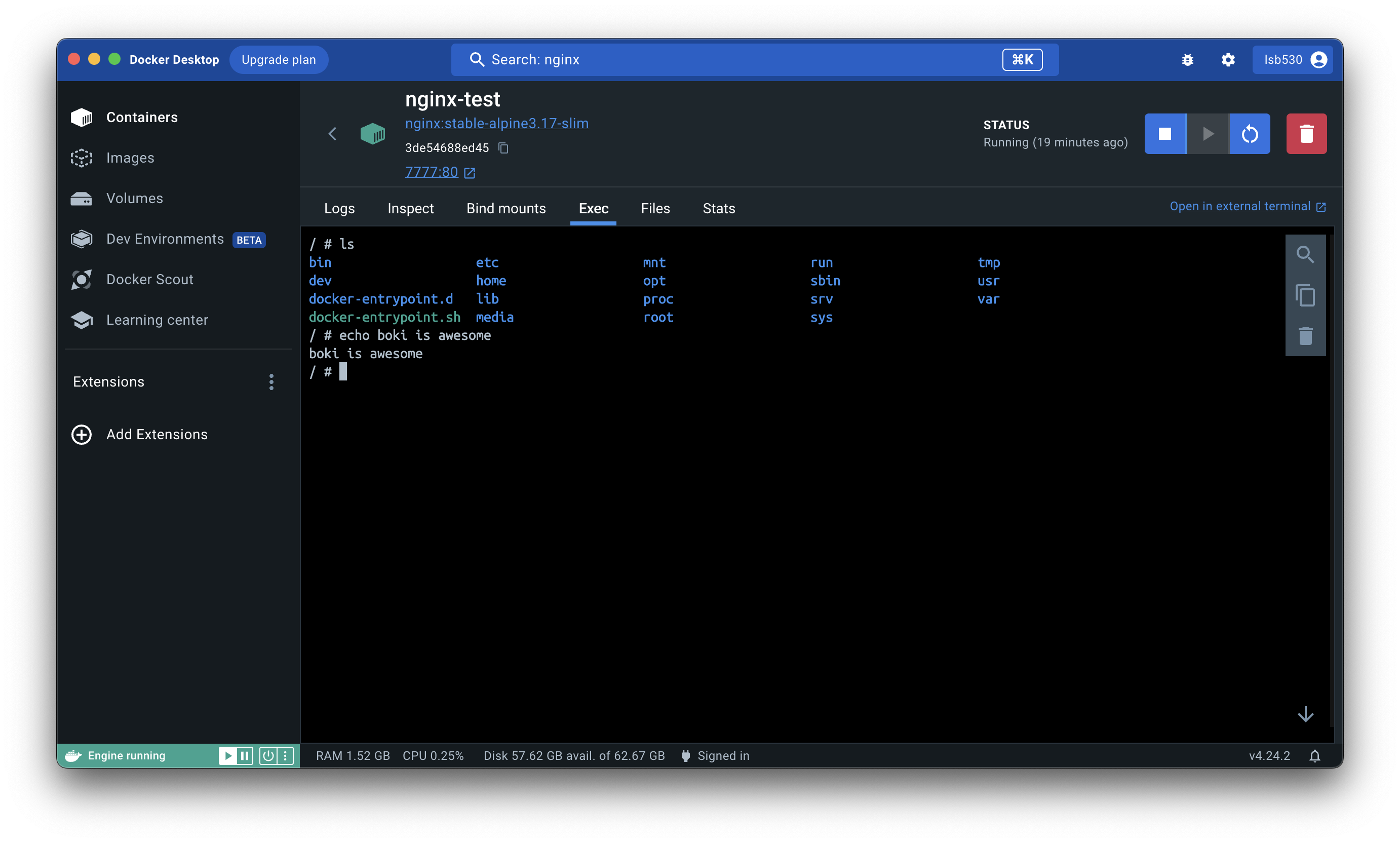Restart the nginx-test container
Viewport: 1400px width, 843px height.
click(1250, 134)
